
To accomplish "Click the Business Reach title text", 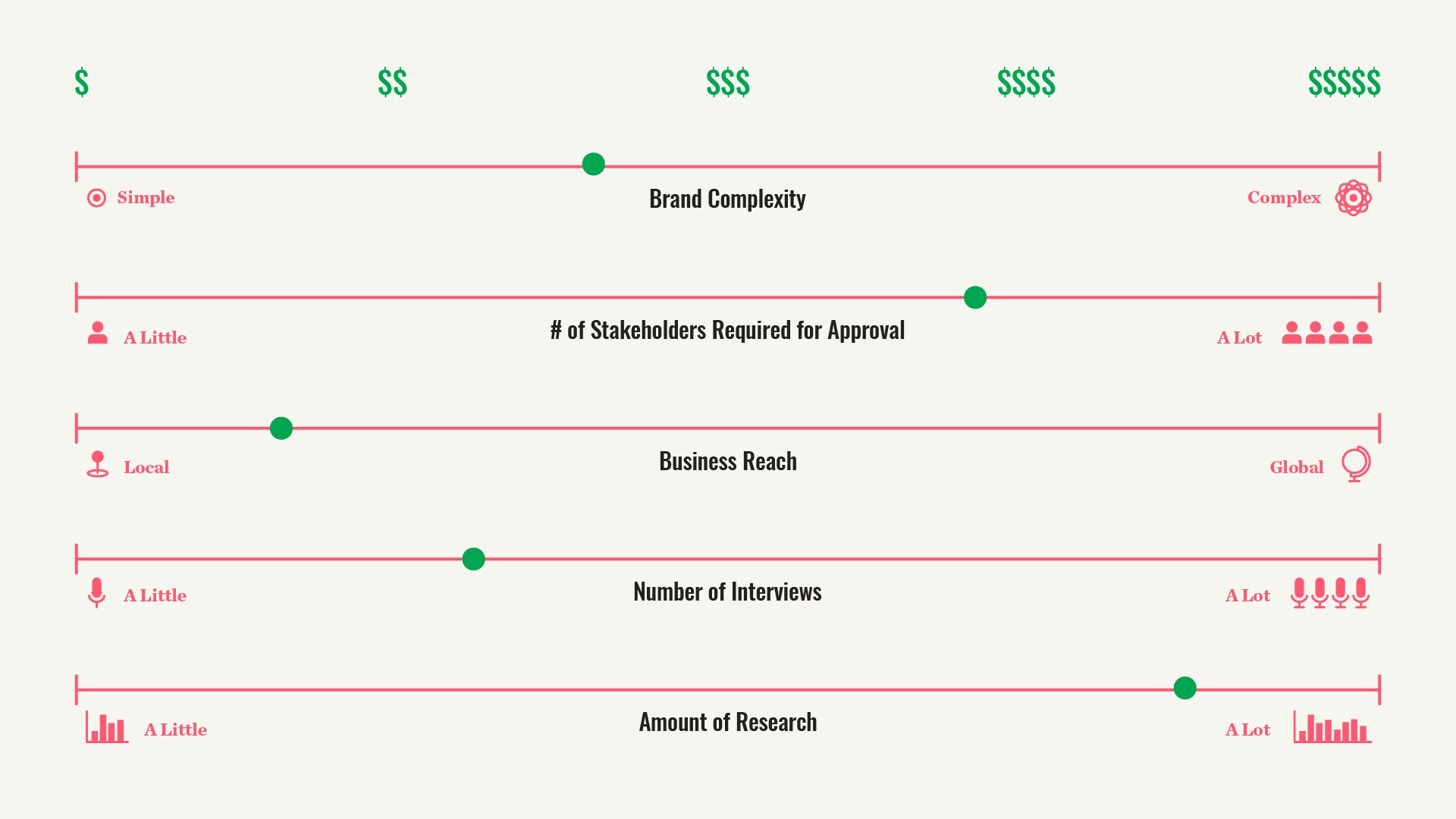I will [x=728, y=461].
